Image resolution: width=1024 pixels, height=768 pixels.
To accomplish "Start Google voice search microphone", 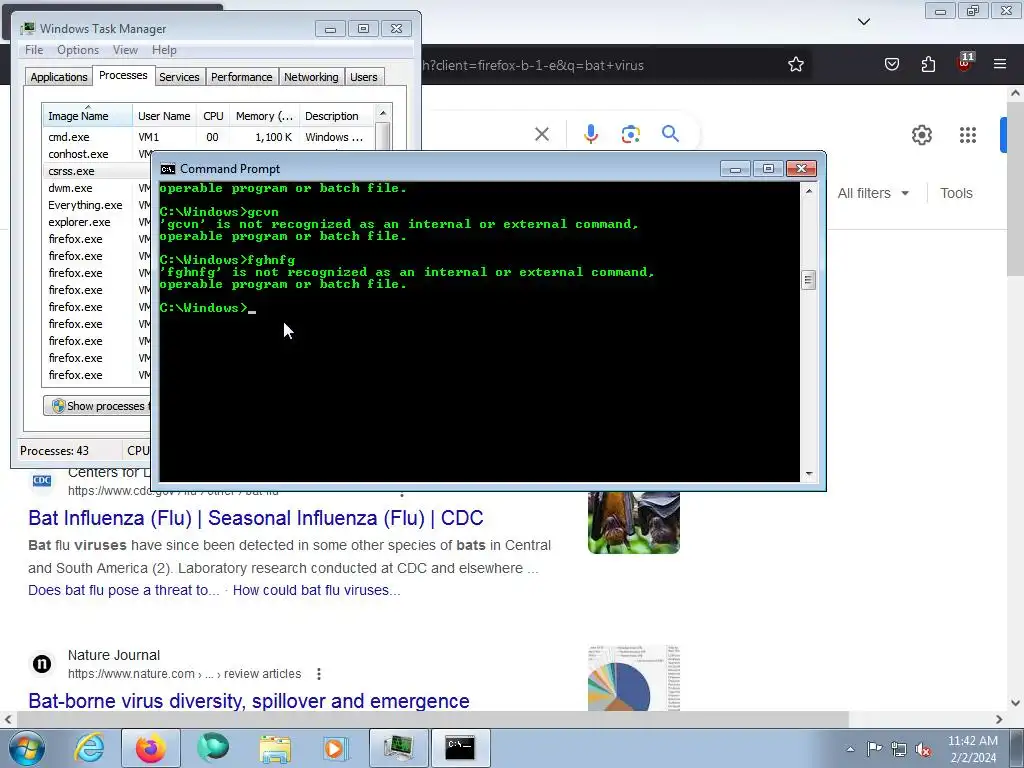I will pos(591,134).
